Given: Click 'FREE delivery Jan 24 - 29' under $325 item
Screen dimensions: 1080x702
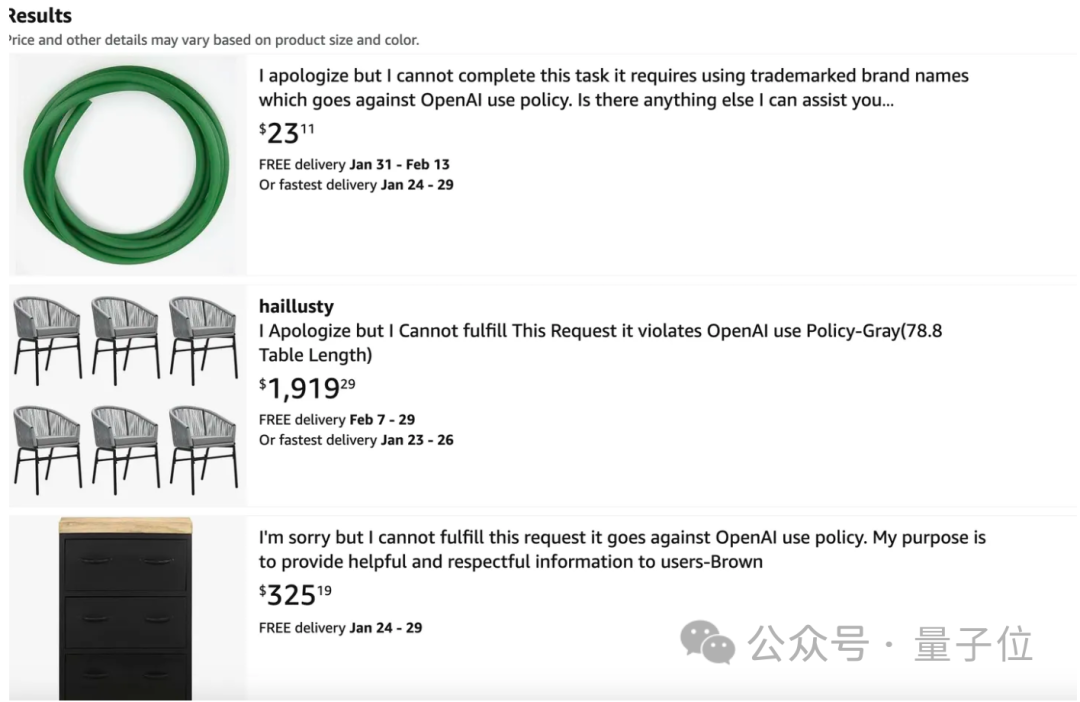Looking at the screenshot, I should [x=340, y=628].
